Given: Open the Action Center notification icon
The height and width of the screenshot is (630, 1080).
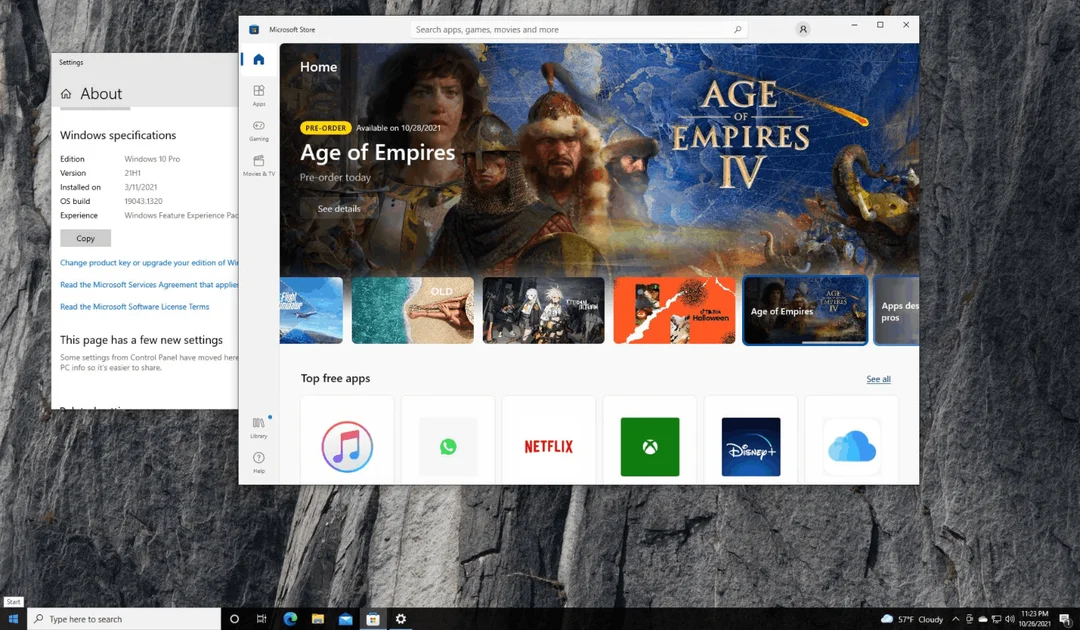Looking at the screenshot, I should pos(1066,620).
